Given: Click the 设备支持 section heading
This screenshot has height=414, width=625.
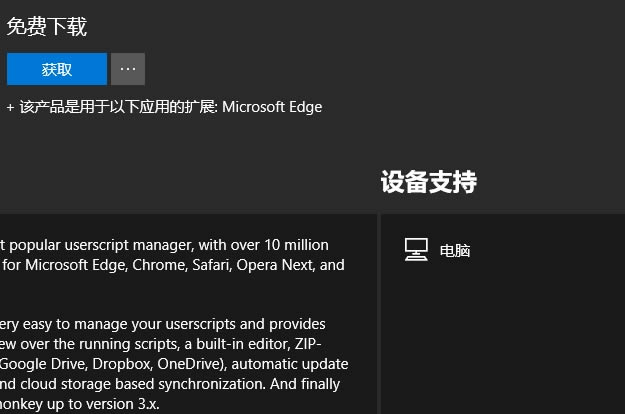Looking at the screenshot, I should pyautogui.click(x=428, y=182).
